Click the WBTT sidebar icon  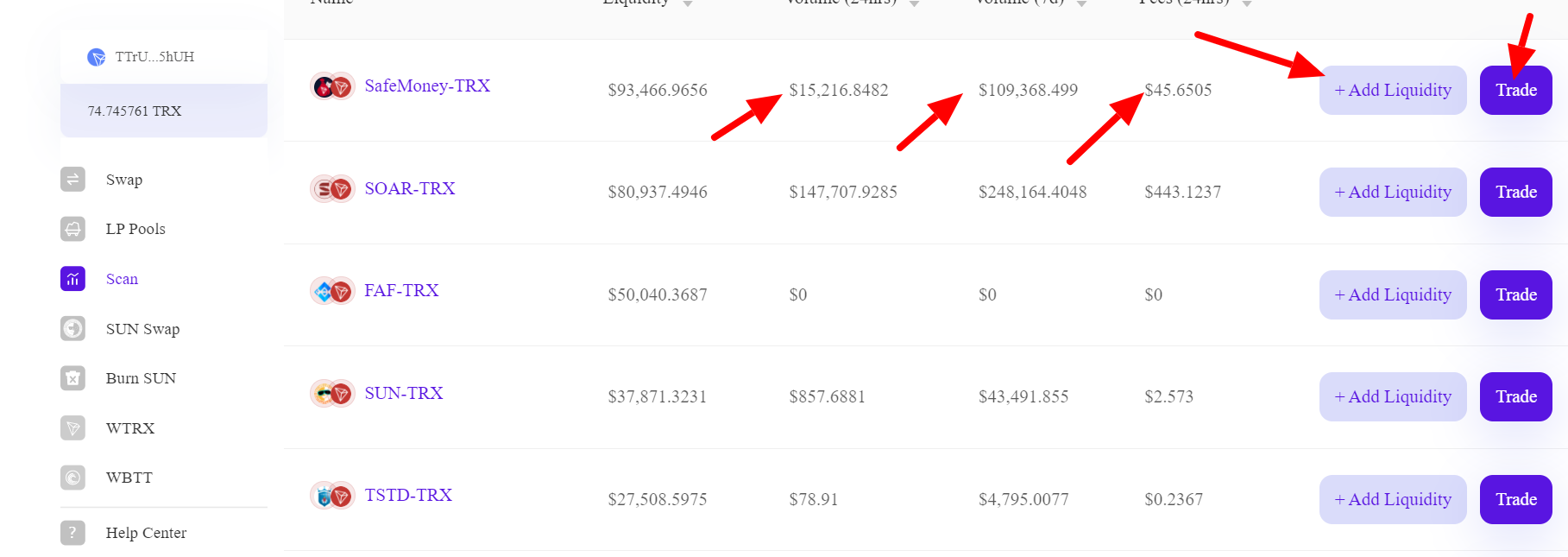point(73,478)
